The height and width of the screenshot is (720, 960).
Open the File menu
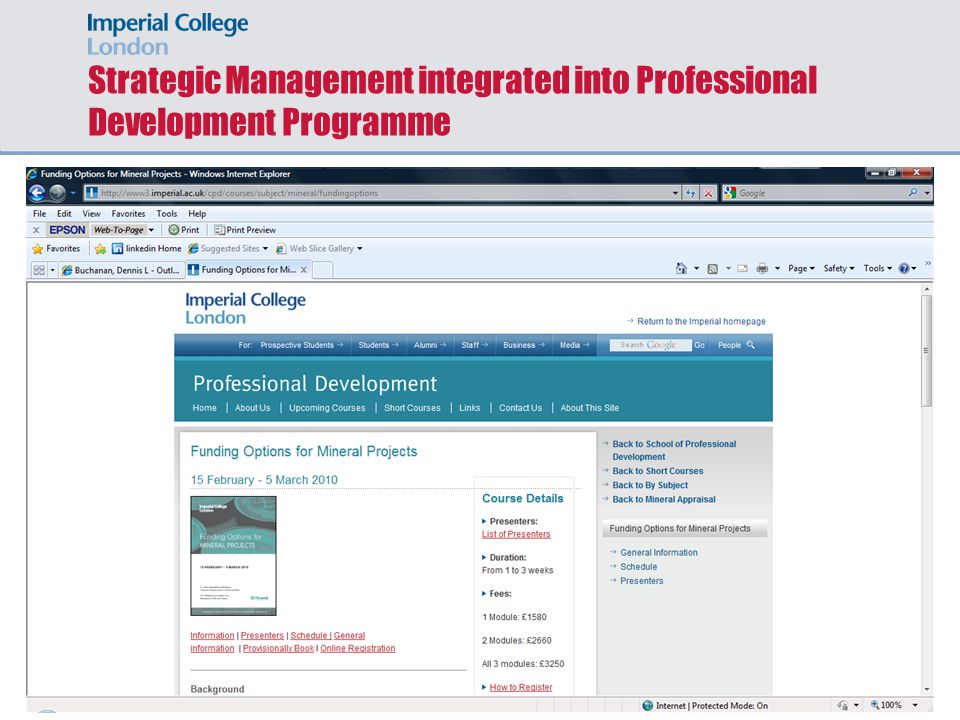click(39, 214)
